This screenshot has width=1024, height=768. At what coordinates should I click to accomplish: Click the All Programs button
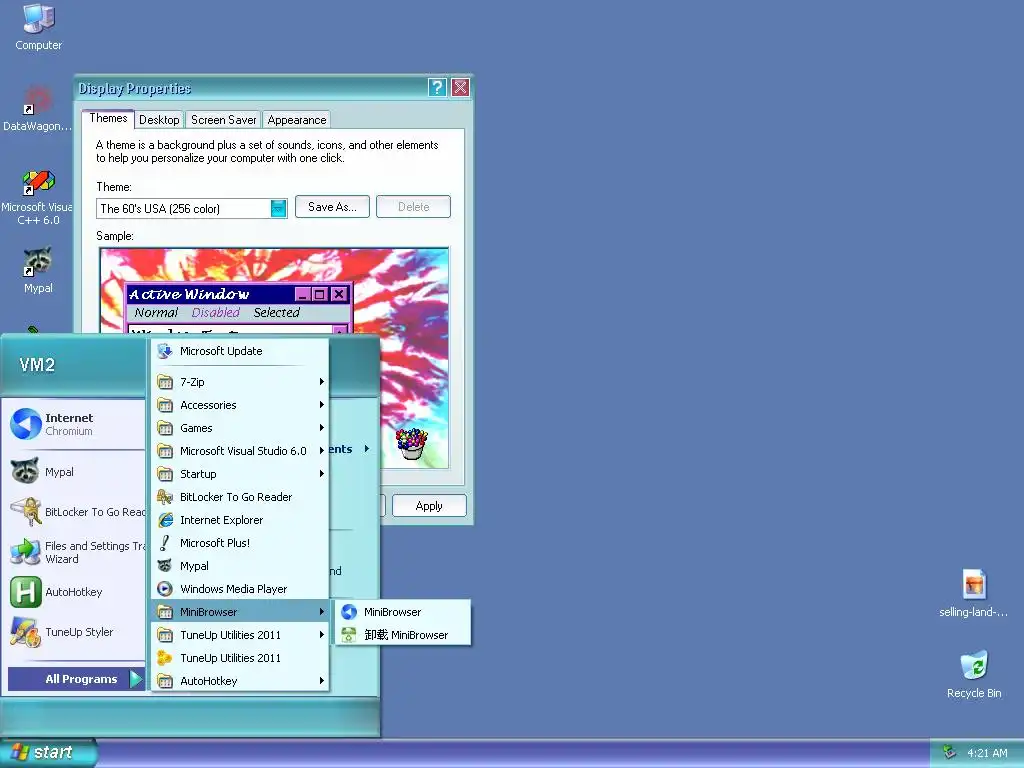[x=76, y=679]
